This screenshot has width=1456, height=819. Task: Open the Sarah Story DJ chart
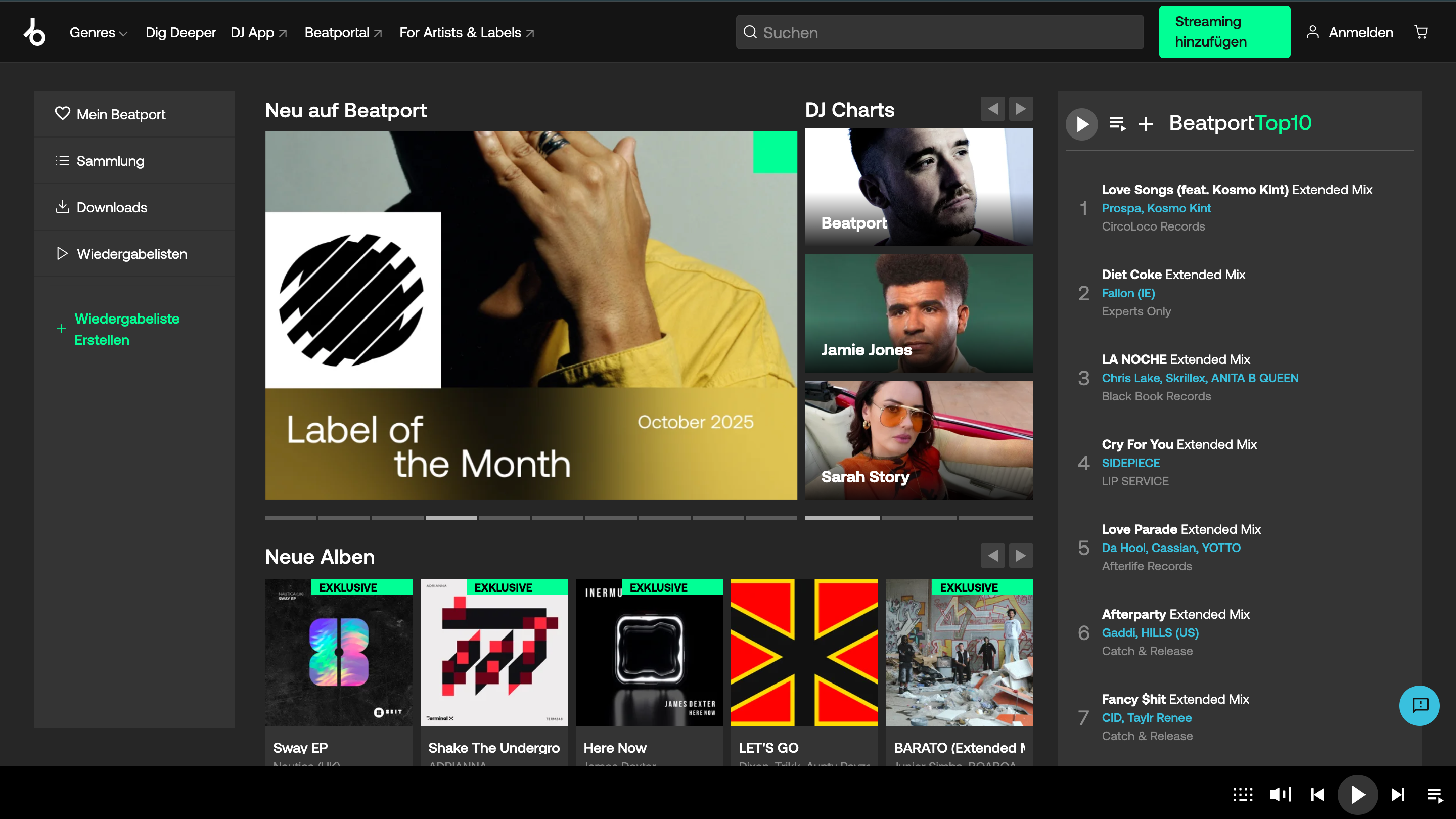click(919, 440)
